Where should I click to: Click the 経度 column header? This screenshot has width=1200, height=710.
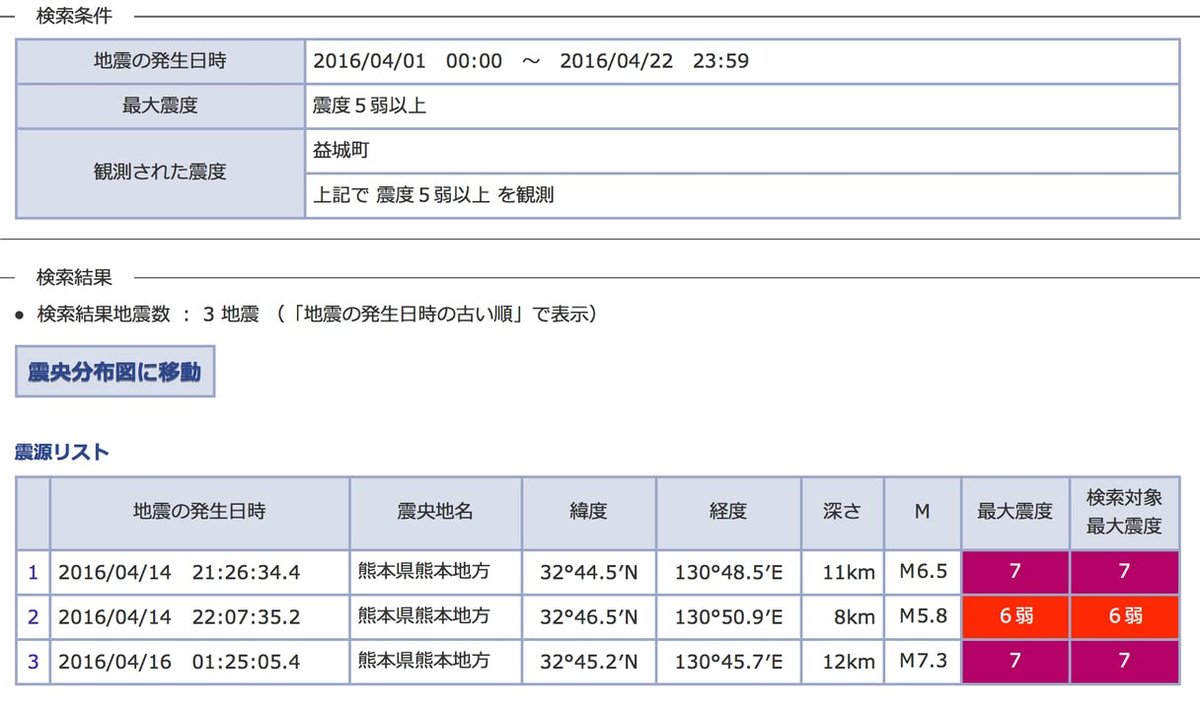728,512
